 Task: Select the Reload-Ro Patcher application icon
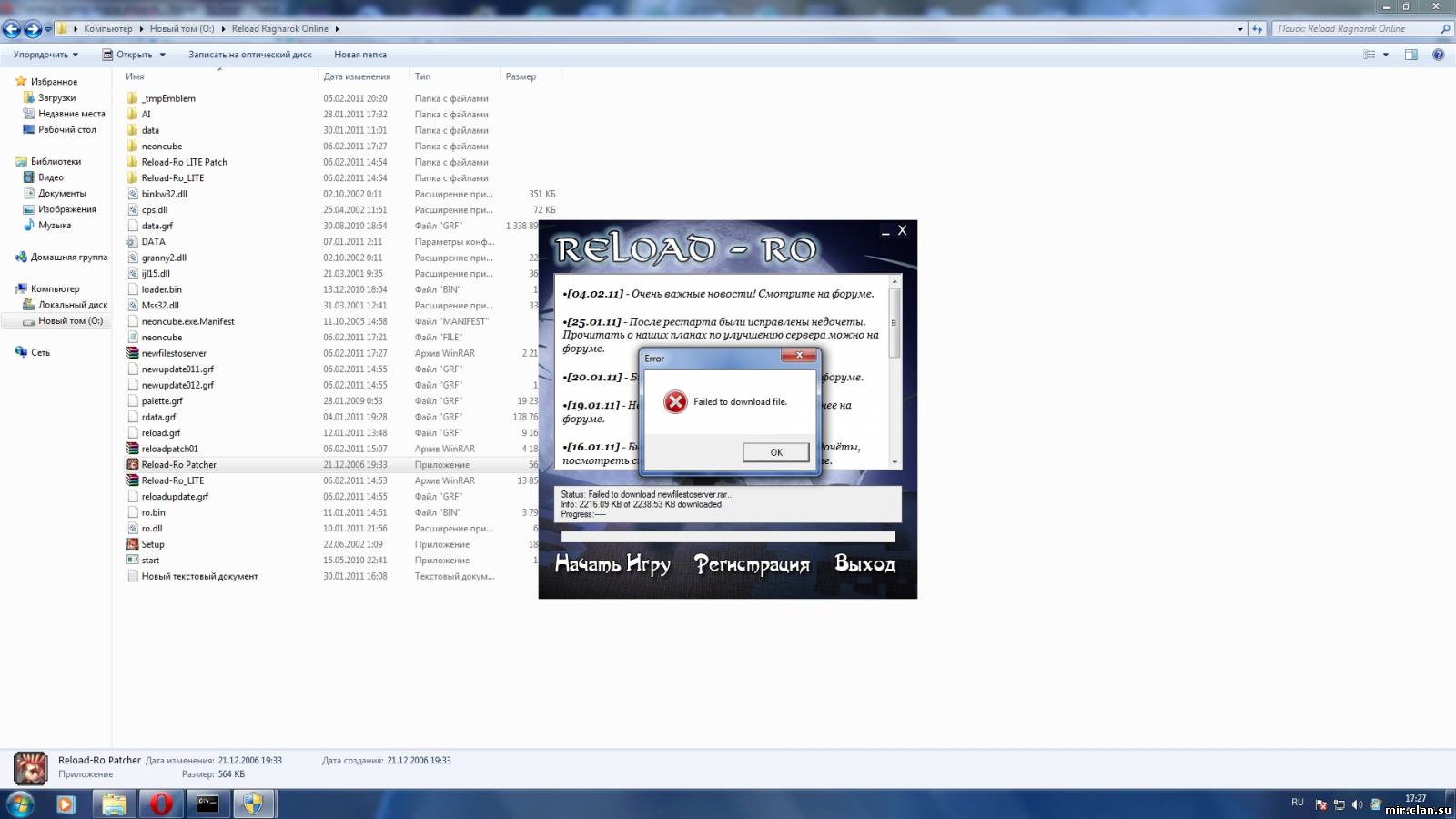(x=133, y=464)
